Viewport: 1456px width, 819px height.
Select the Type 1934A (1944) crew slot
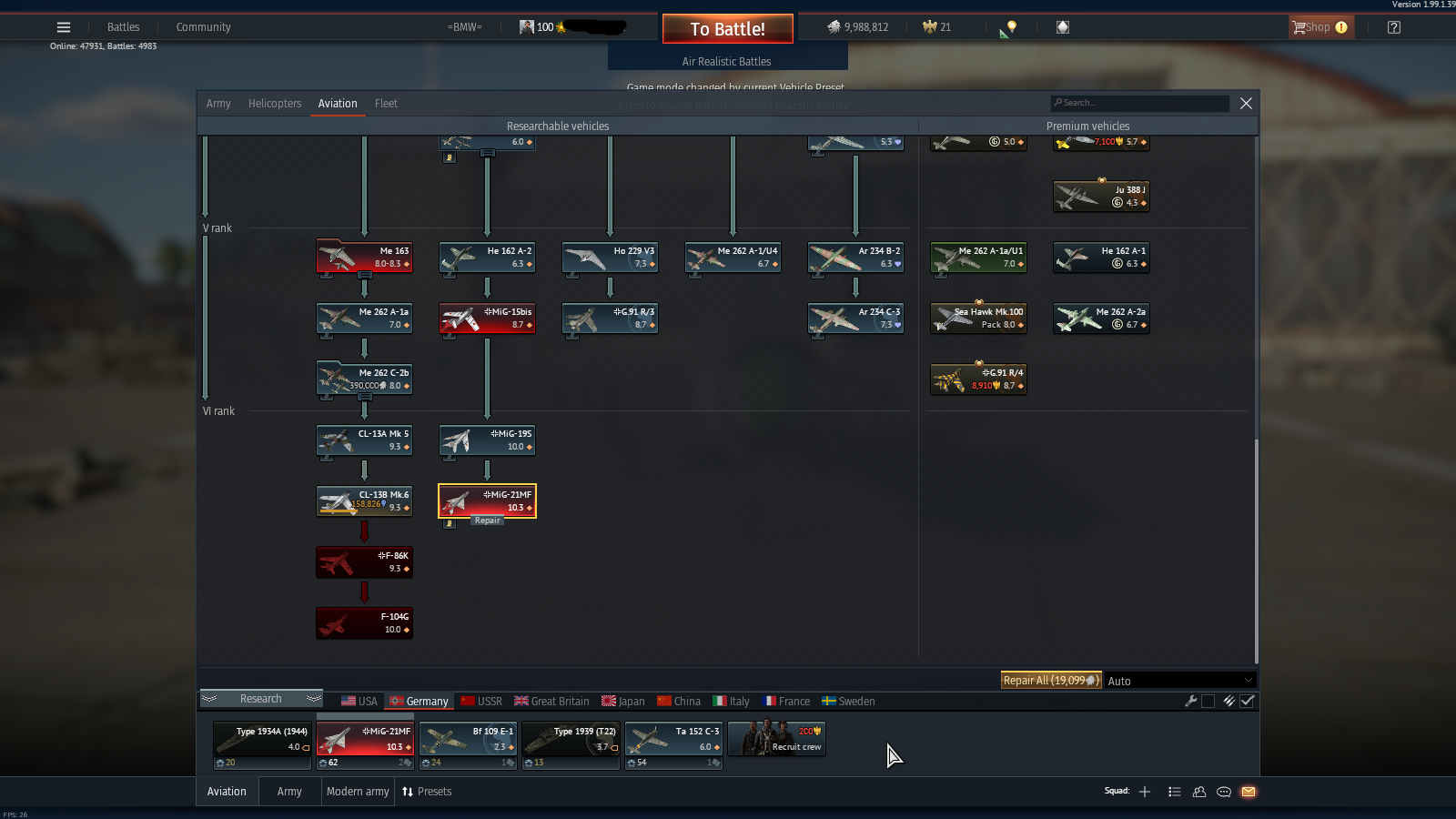coord(262,745)
